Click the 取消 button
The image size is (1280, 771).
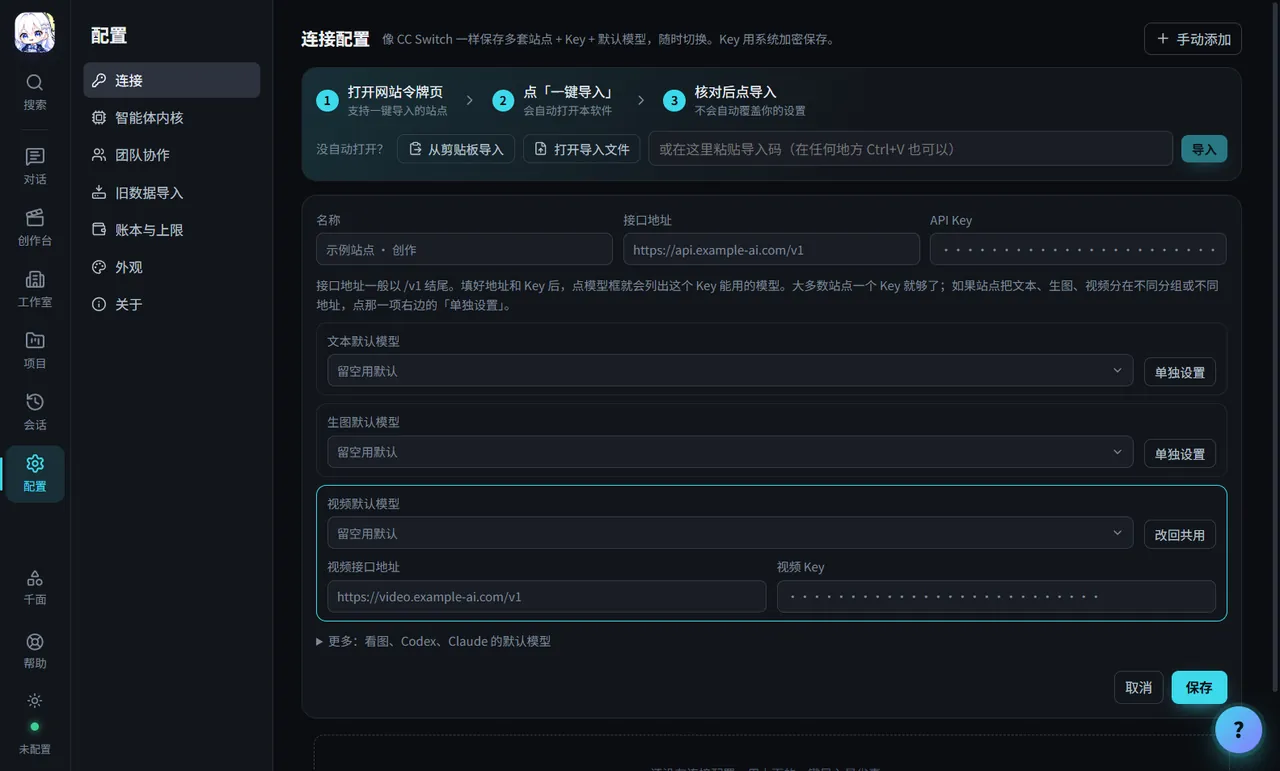click(x=1138, y=687)
